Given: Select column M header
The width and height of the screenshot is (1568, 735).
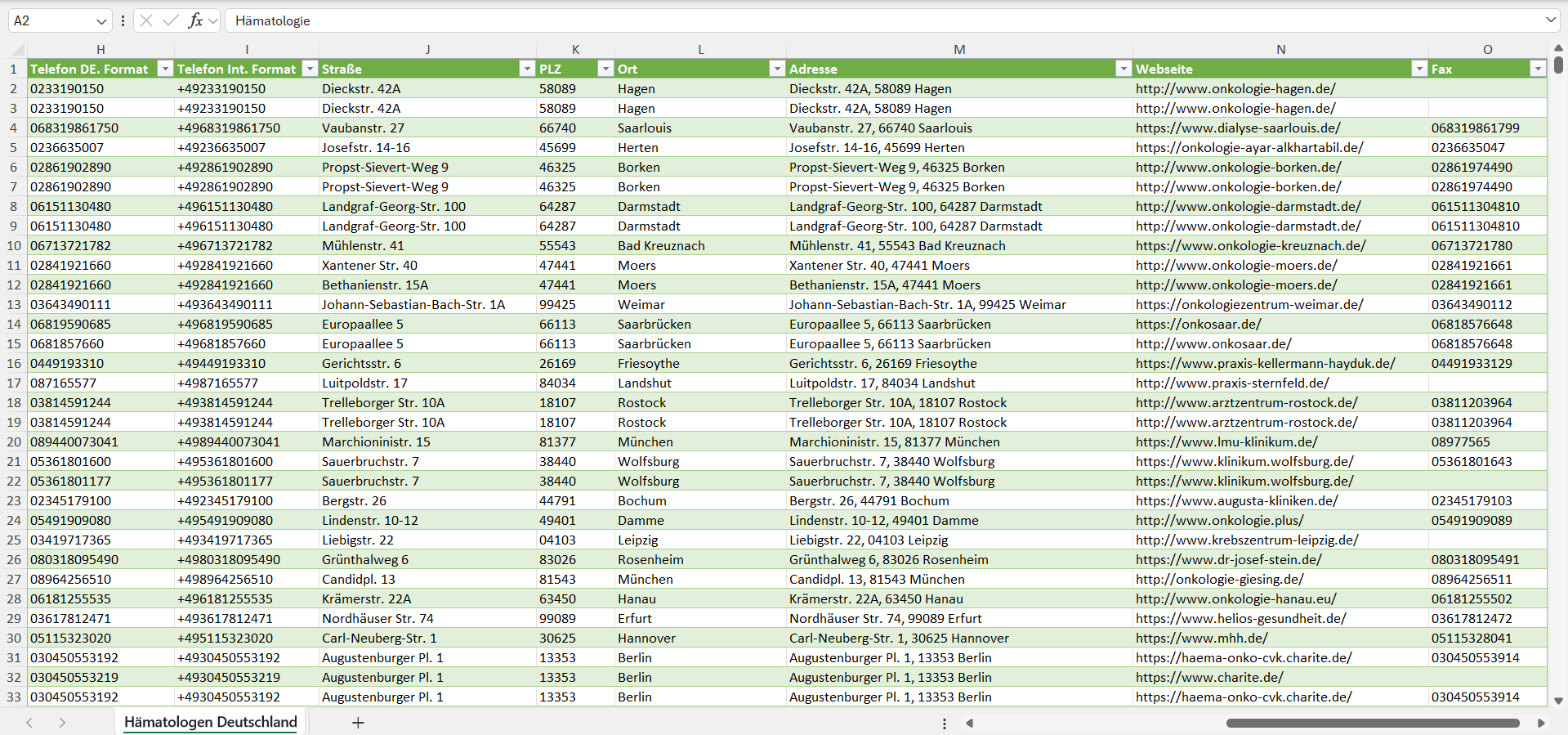Looking at the screenshot, I should tap(959, 50).
